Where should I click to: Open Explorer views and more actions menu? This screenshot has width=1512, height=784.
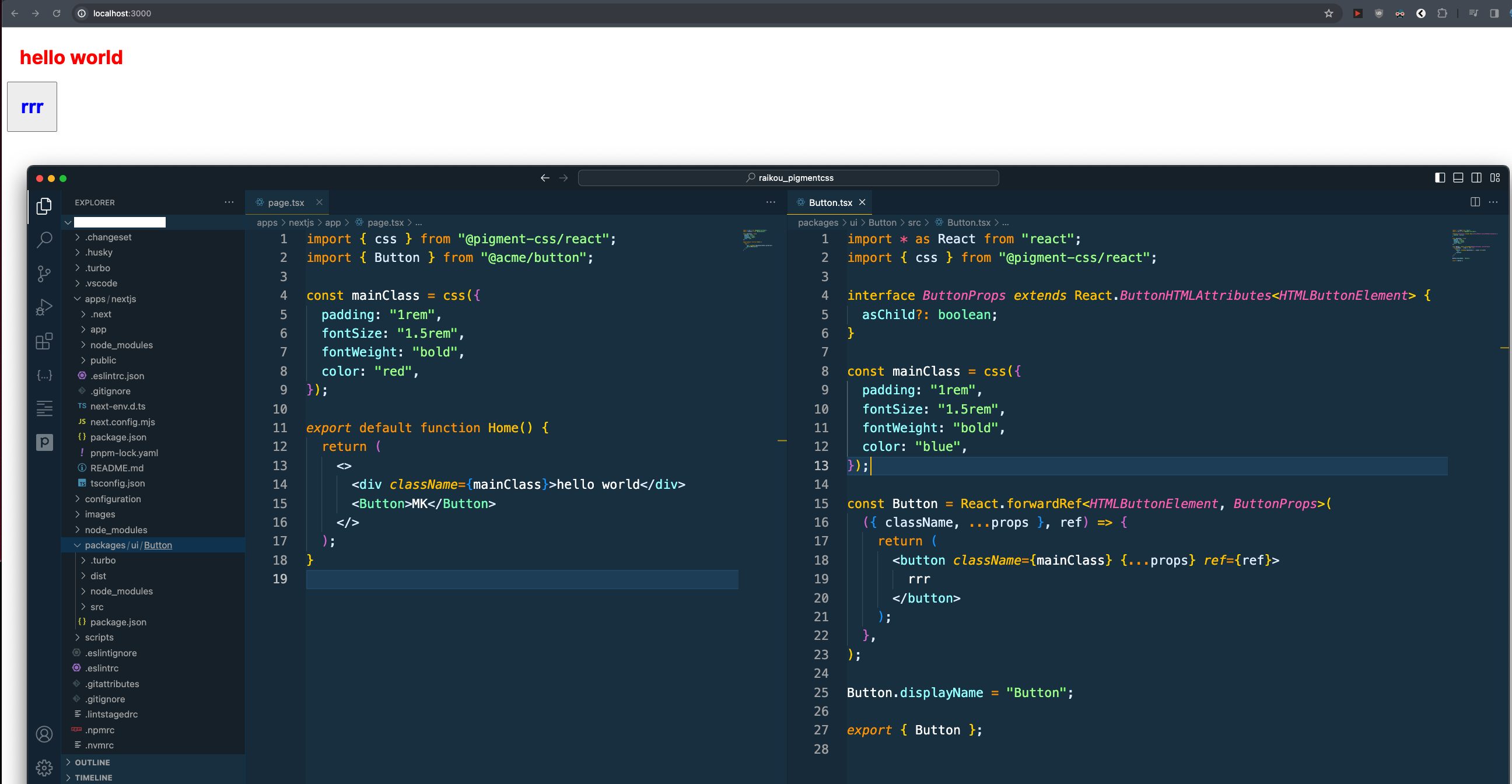click(229, 202)
